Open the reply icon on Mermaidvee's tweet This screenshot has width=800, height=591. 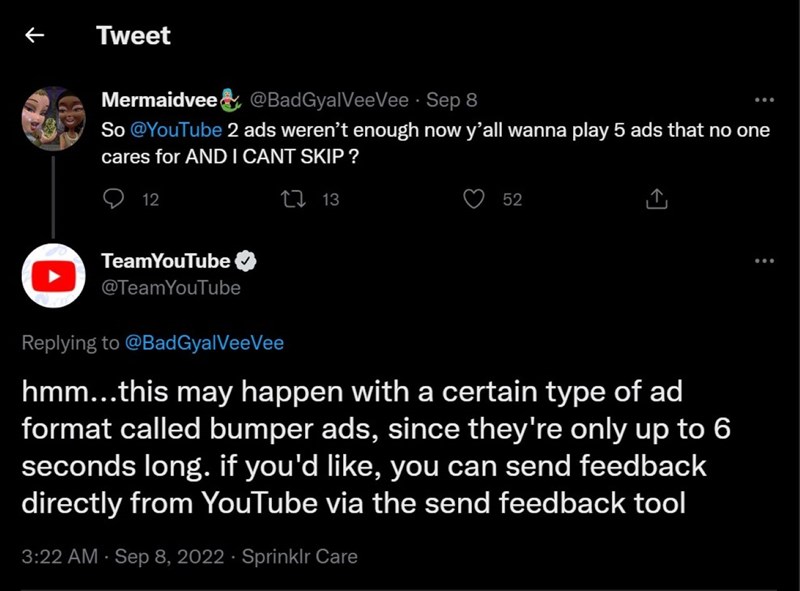(x=112, y=199)
